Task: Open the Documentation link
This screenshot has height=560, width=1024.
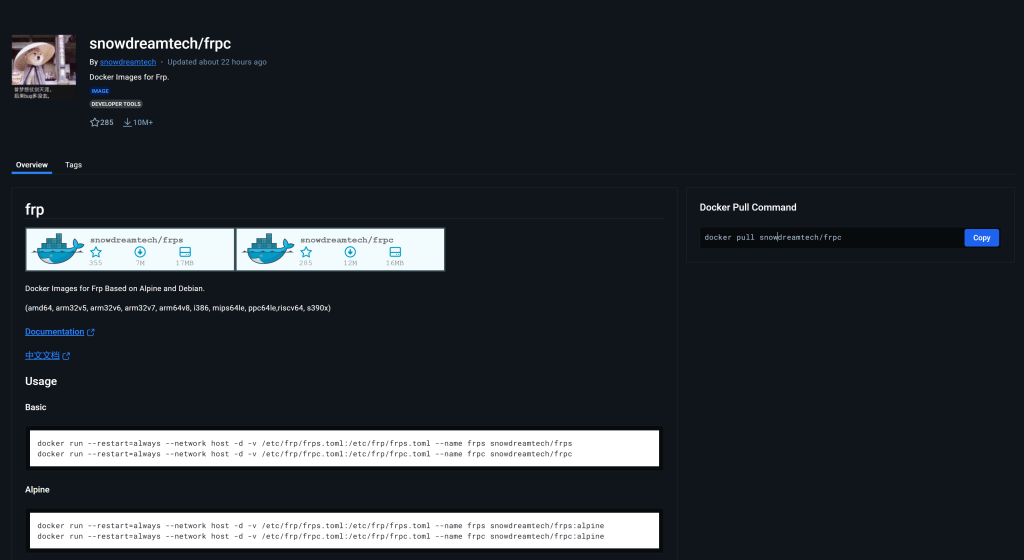Action: [55, 332]
